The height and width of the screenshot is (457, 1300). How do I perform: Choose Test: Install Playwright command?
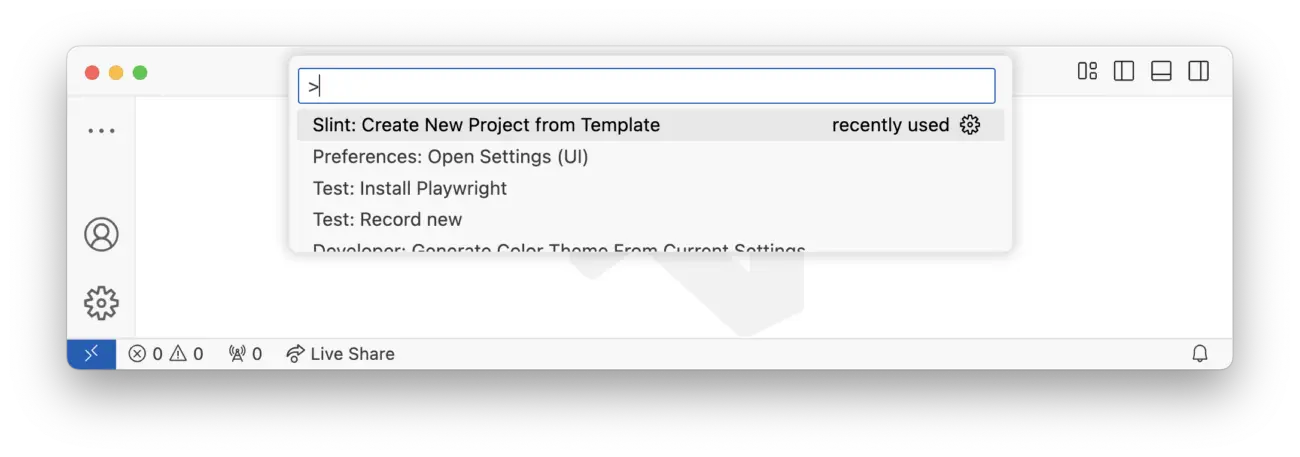tap(410, 188)
